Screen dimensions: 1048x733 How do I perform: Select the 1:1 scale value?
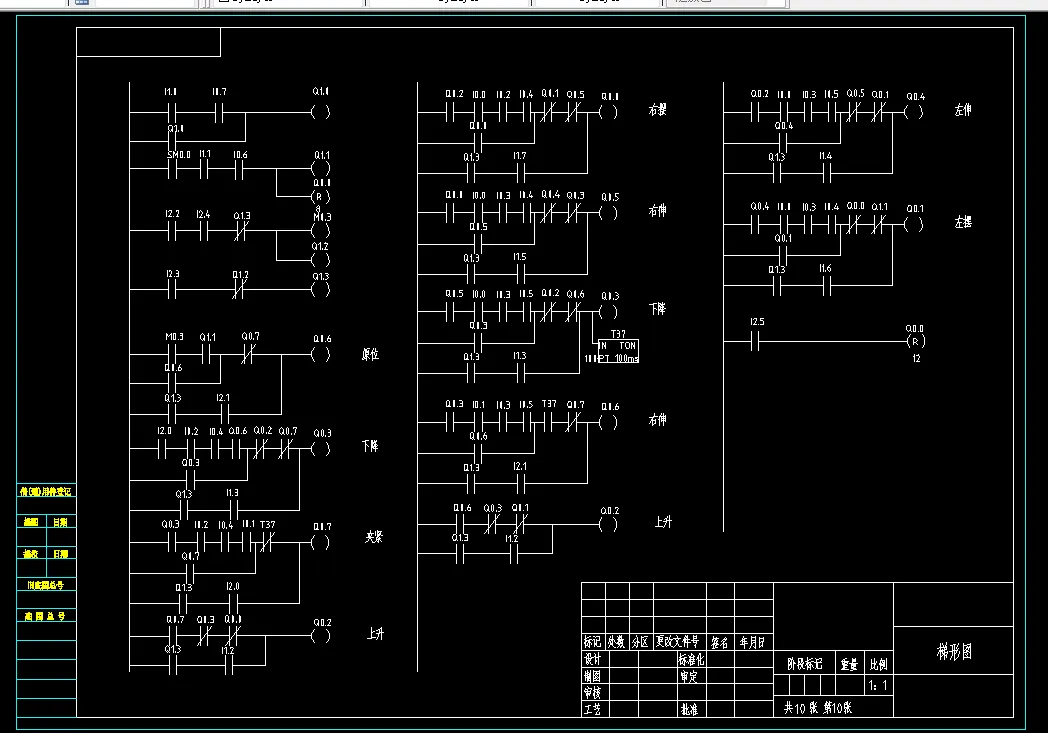tap(878, 686)
